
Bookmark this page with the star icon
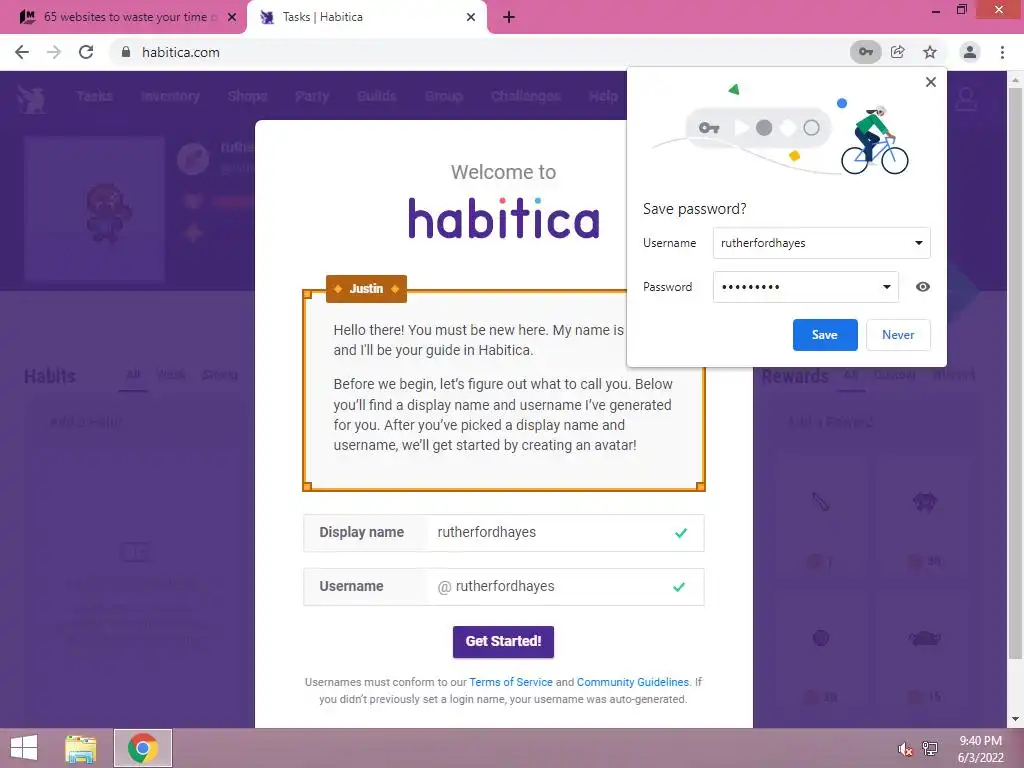click(x=930, y=52)
